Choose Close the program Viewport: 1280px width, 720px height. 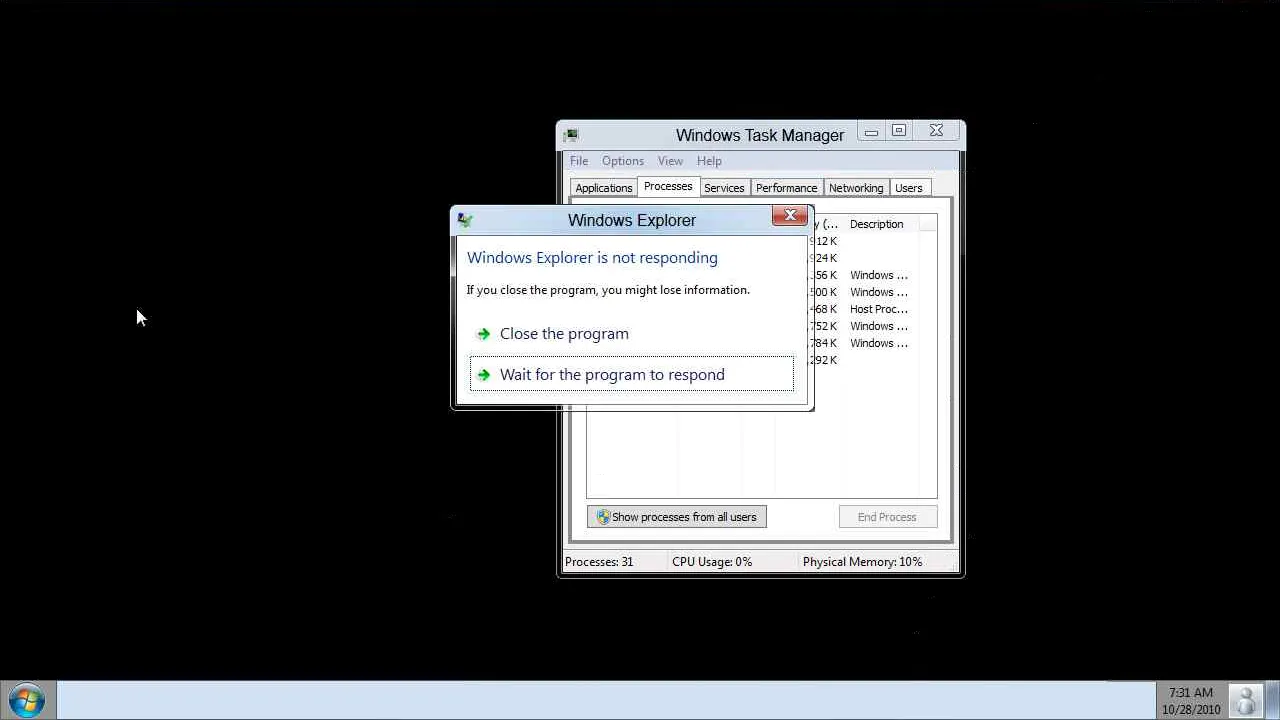(632, 334)
